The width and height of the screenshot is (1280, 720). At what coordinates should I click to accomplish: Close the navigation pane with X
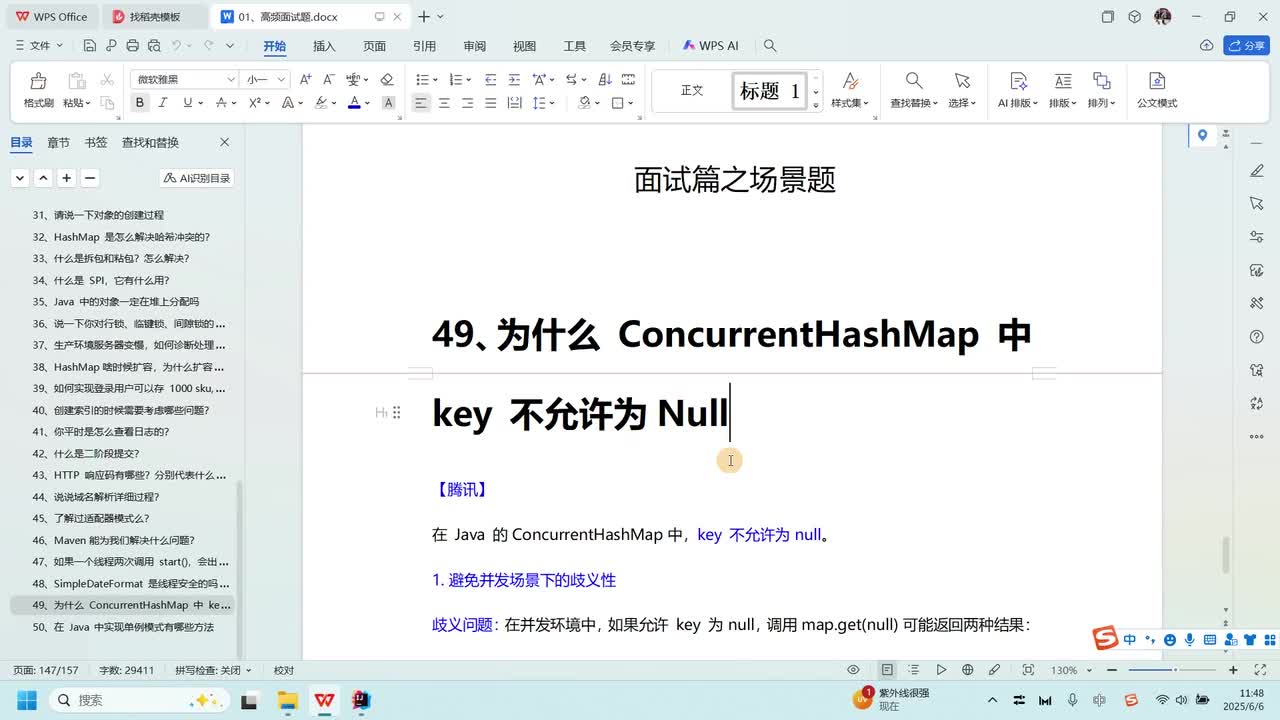point(224,143)
